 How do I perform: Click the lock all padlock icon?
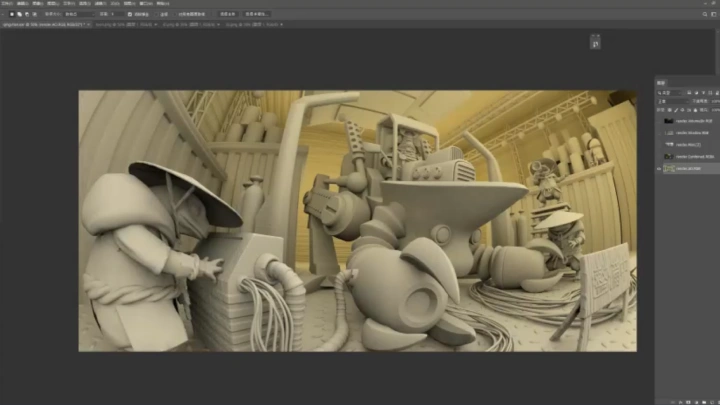click(x=695, y=110)
